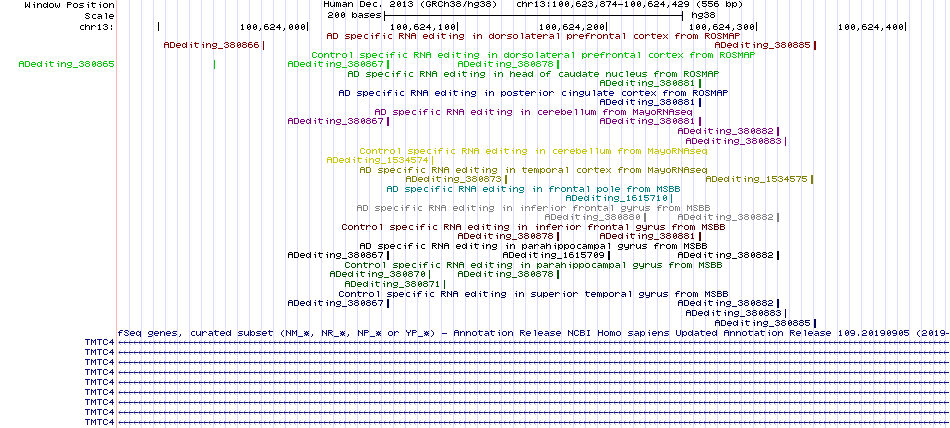Open the ADediting_1534574 cerebellum control item

377,160
